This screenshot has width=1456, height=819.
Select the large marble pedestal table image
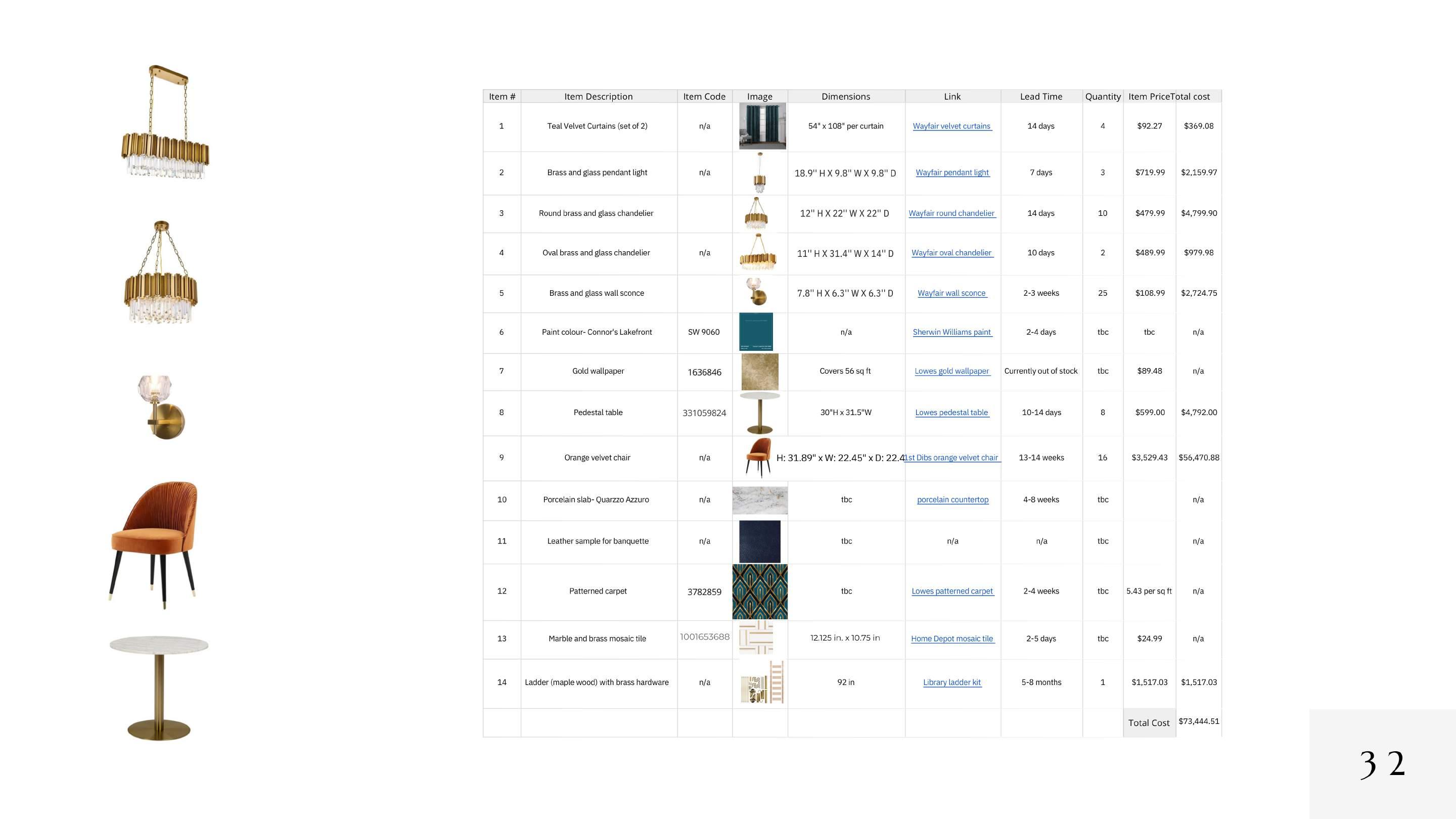[x=159, y=688]
